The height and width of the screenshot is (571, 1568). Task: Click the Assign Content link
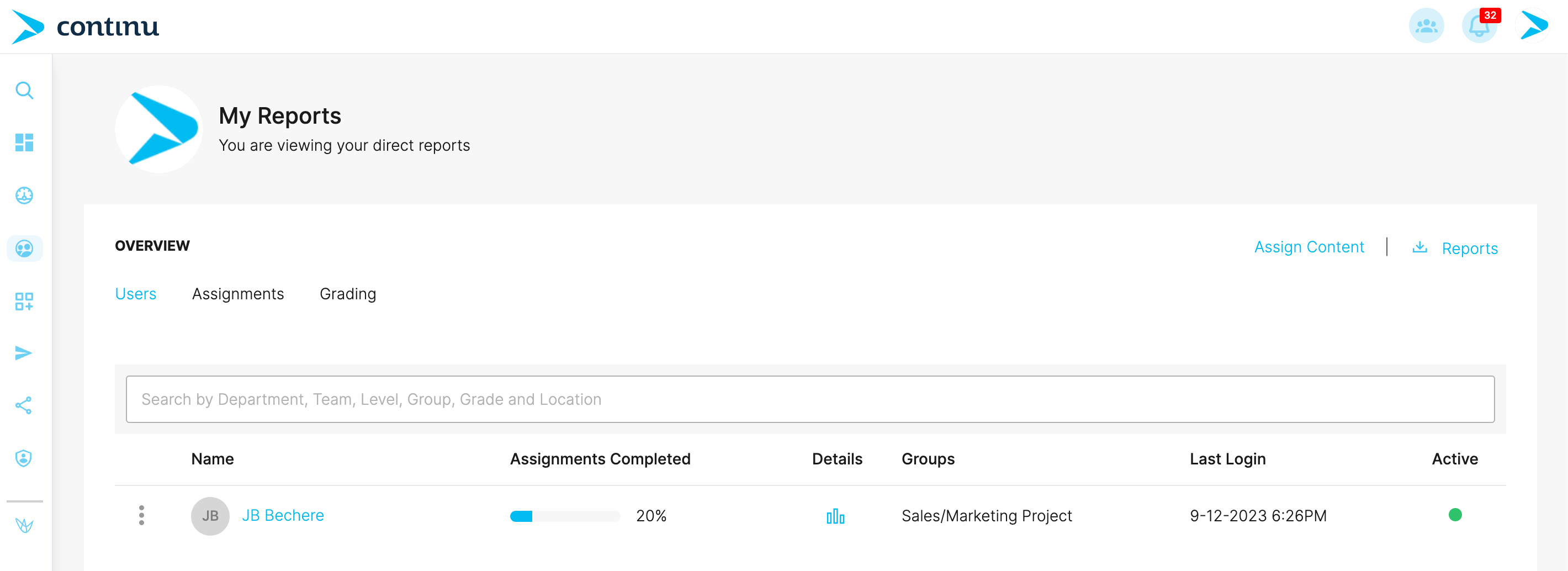[1309, 247]
